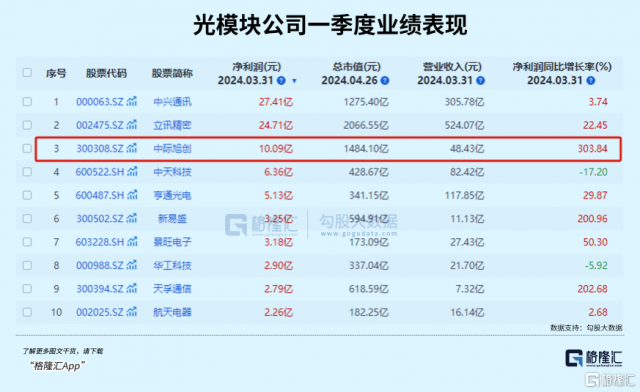This screenshot has height=392, width=640.
Task: Click the 格隆汇 logo at bottom right
Action: tap(594, 358)
